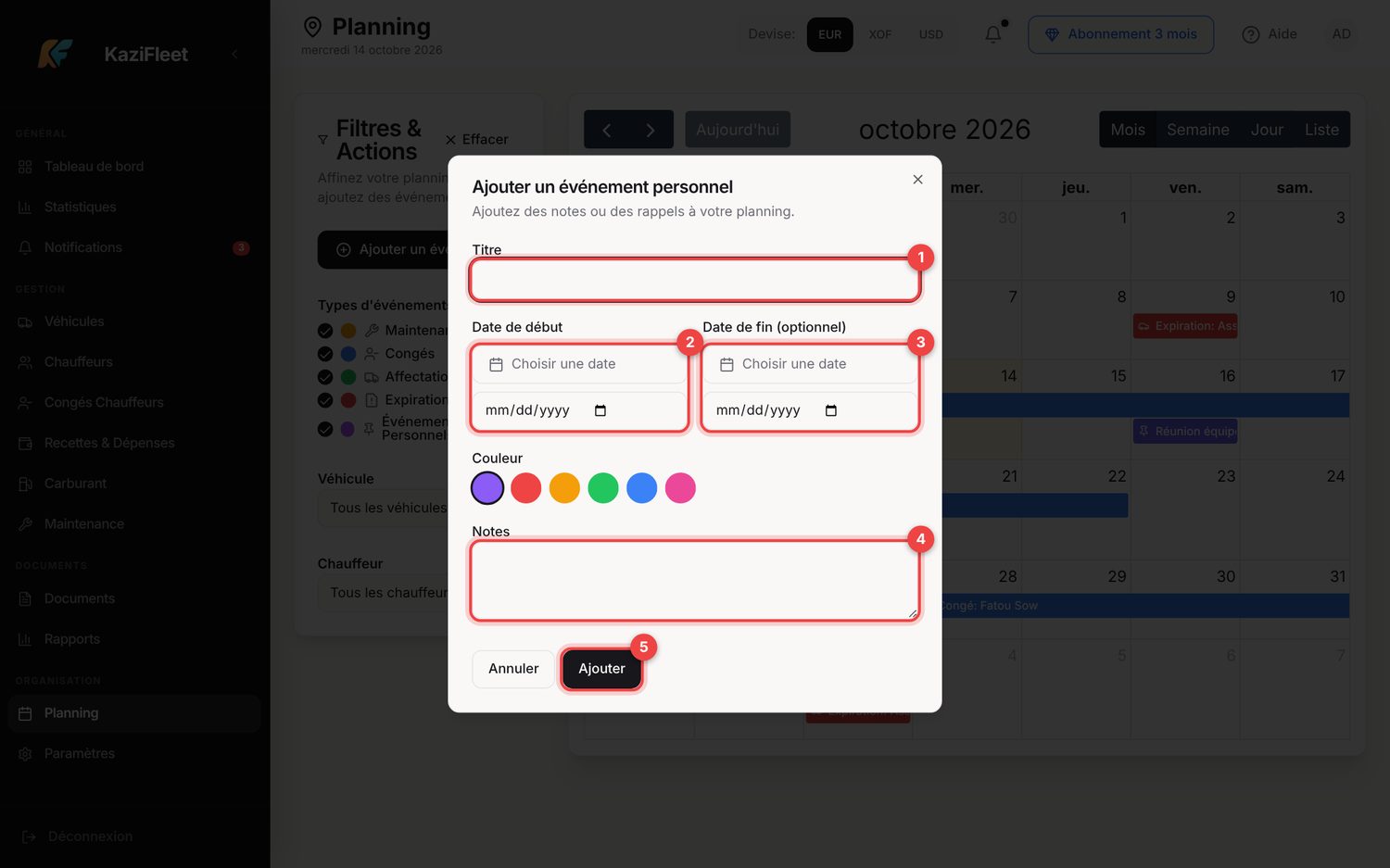Select the purple color swatch

[487, 488]
